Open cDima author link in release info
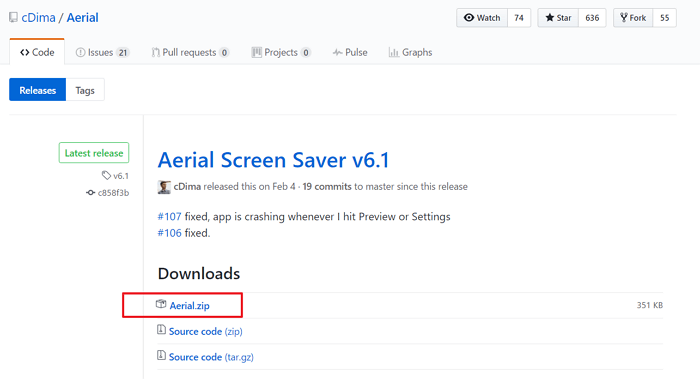Screen dimensions: 700x379 [x=187, y=187]
